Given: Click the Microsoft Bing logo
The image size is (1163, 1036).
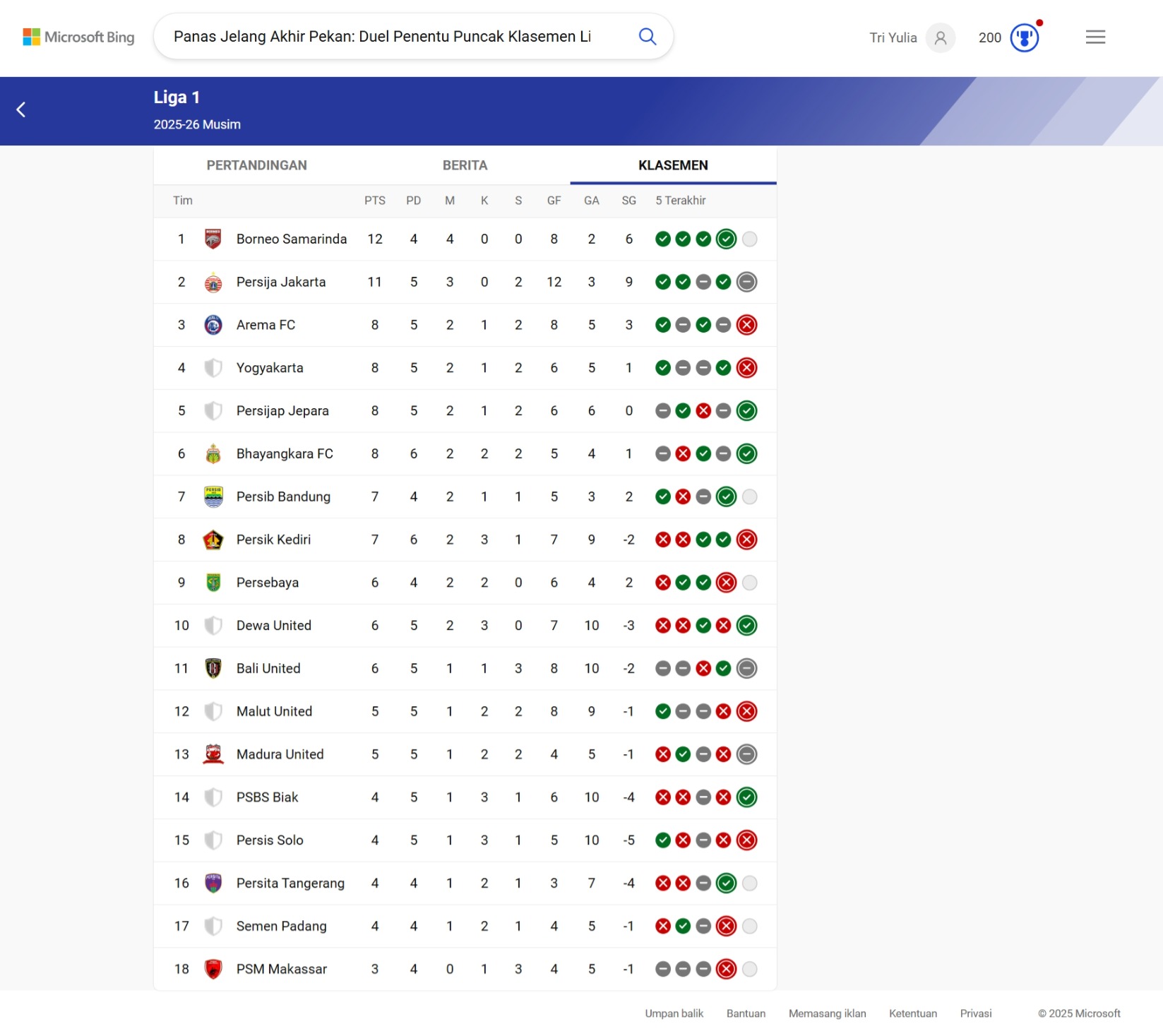Looking at the screenshot, I should pos(78,37).
